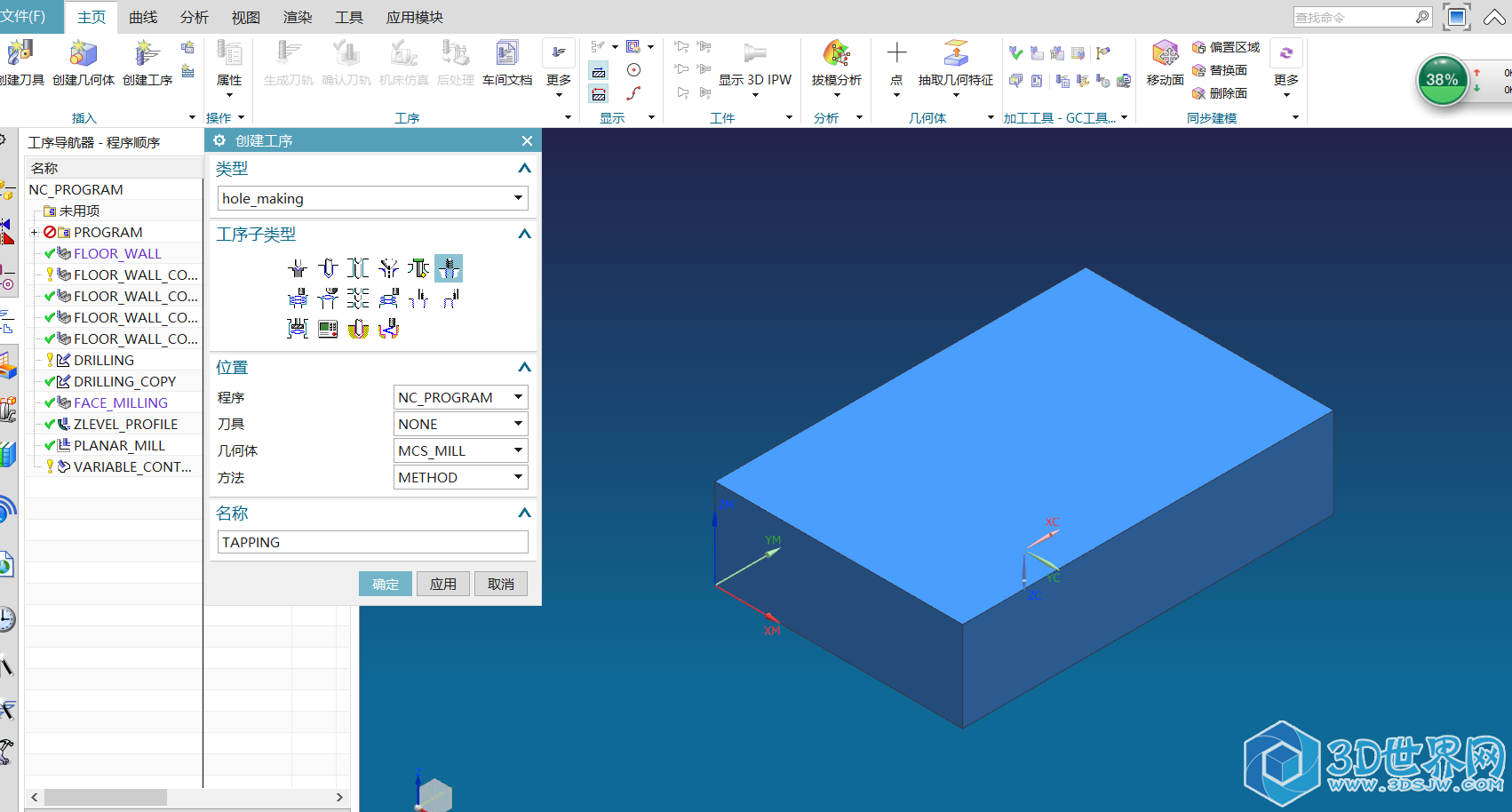Switch to the 渲染 ribbon tab
Viewport: 1512px width, 812px height.
[x=298, y=17]
